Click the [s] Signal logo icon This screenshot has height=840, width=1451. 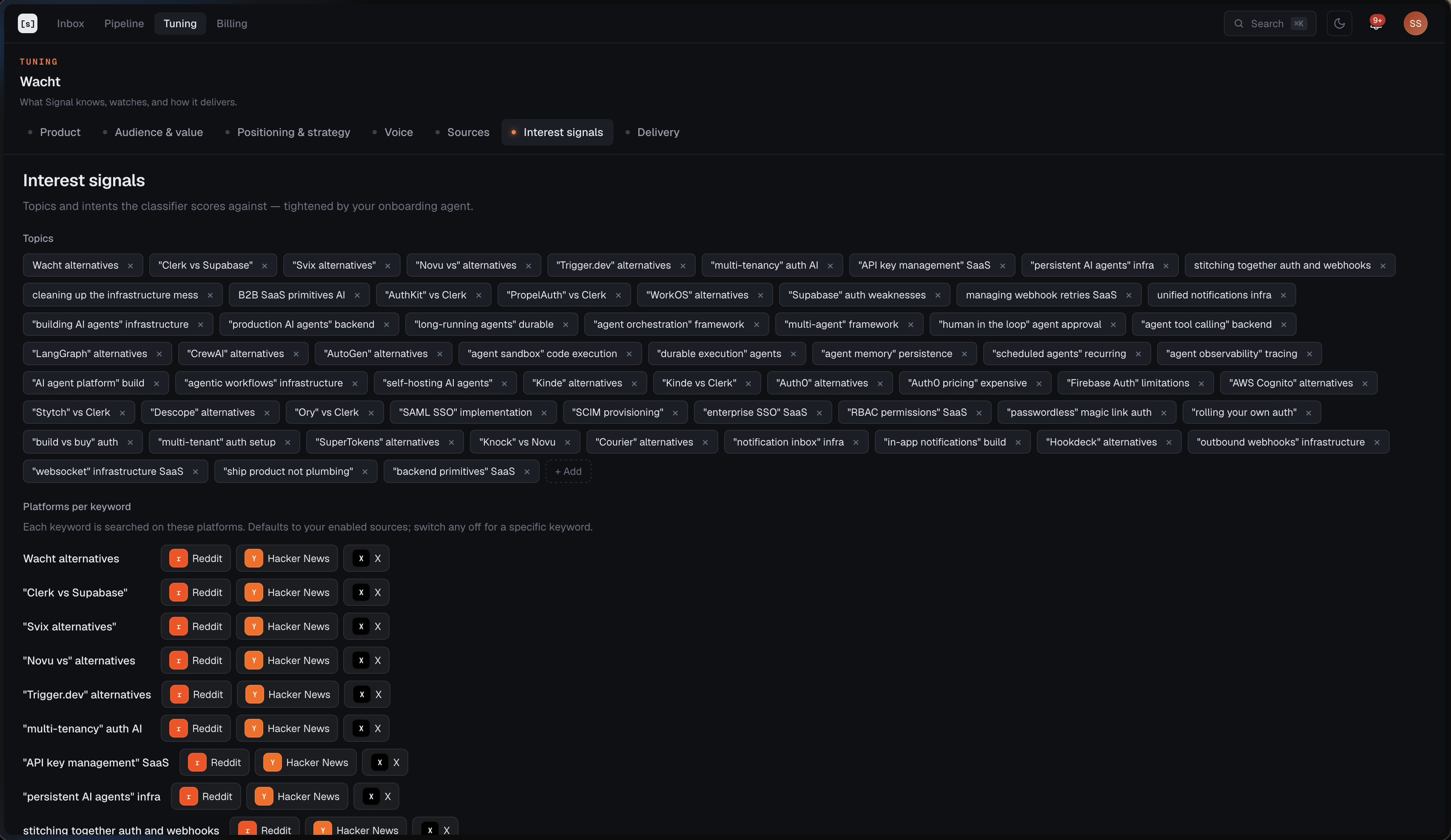click(28, 24)
